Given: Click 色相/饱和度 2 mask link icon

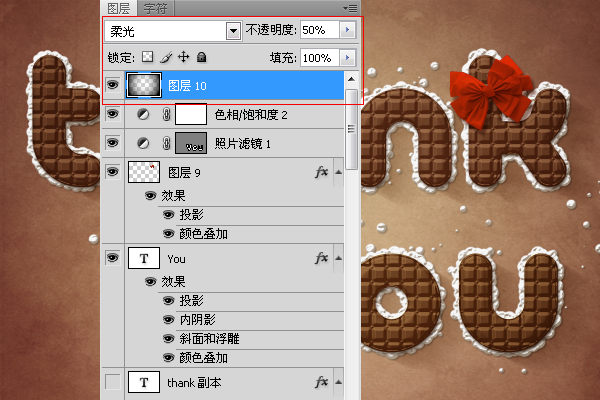Looking at the screenshot, I should click(x=166, y=114).
